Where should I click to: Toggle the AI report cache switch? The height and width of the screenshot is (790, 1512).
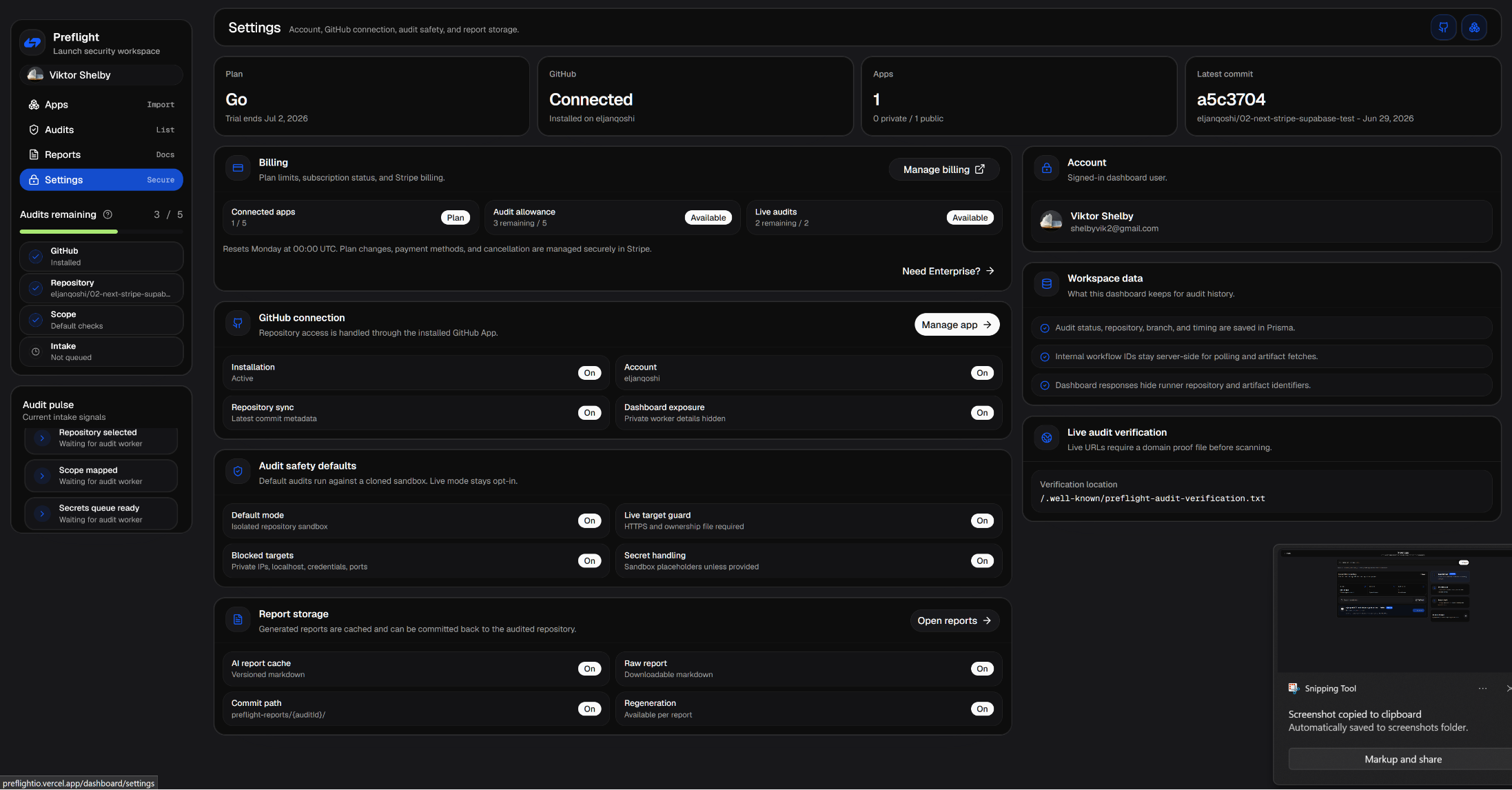[589, 669]
